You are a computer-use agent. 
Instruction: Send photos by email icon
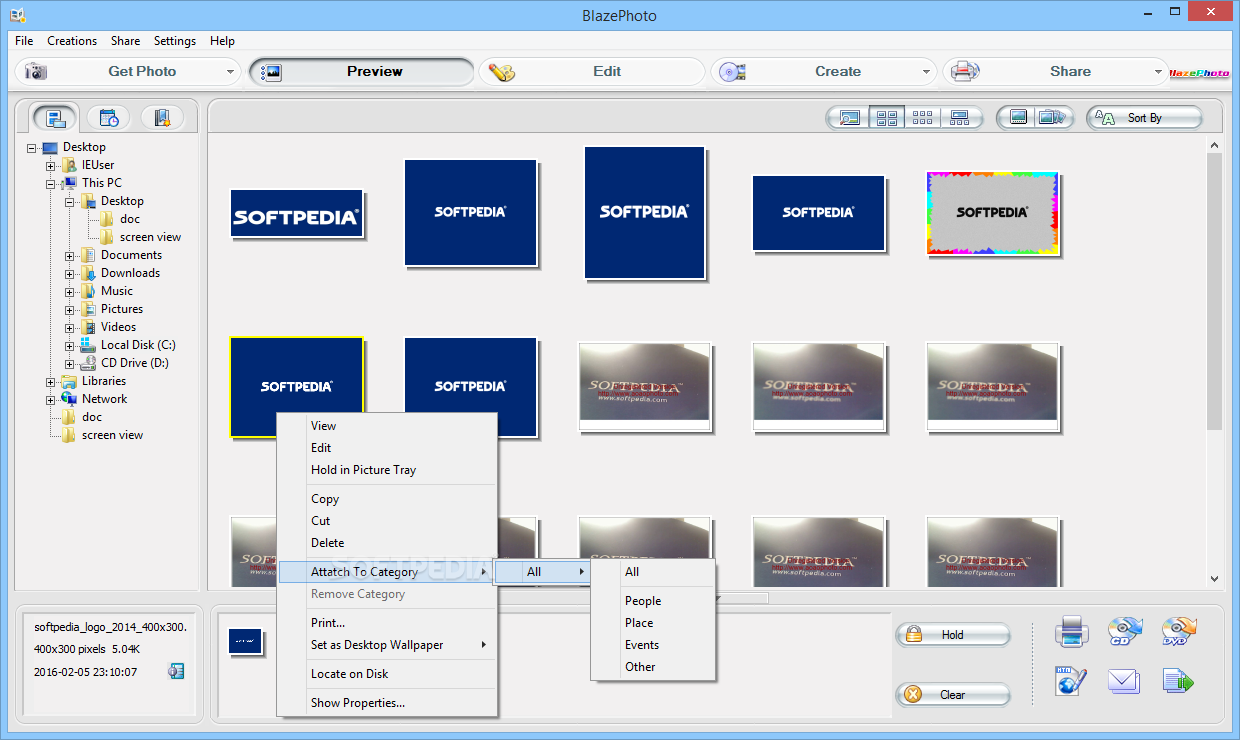1124,681
